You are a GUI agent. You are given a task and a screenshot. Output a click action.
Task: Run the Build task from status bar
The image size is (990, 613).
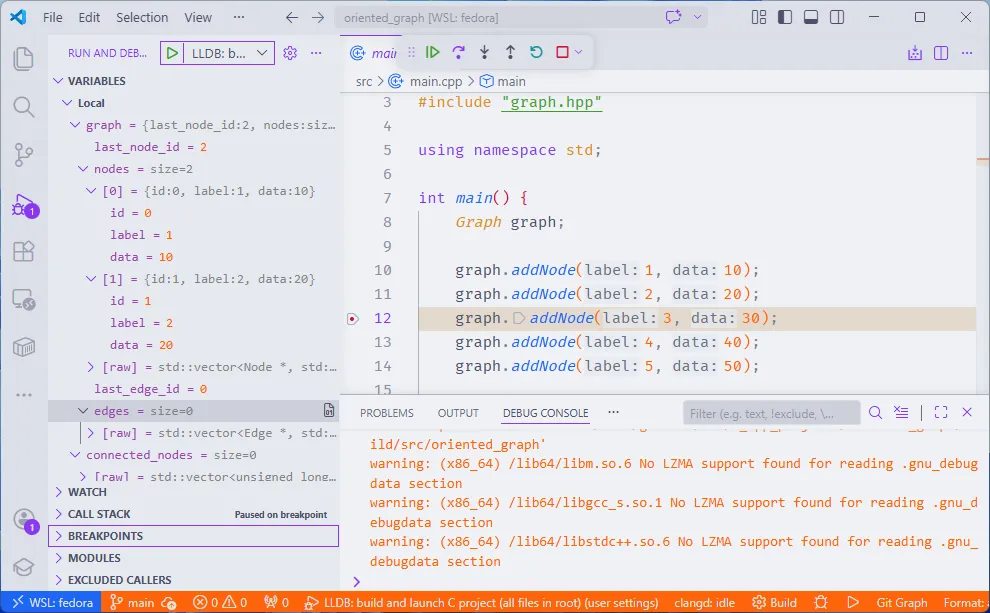pos(773,603)
